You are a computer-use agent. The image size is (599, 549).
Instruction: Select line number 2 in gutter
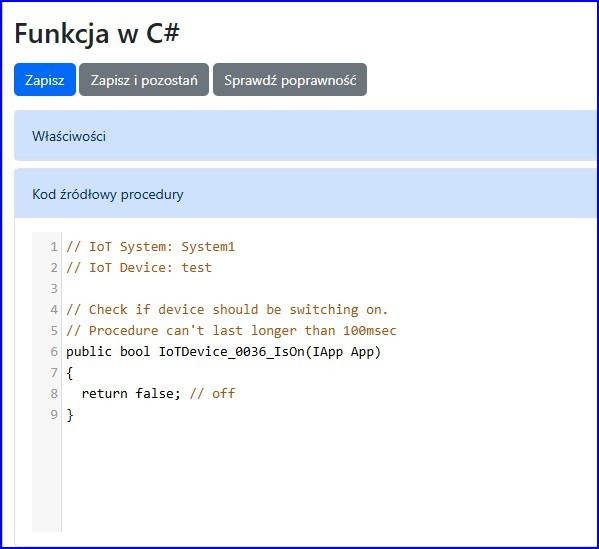coord(54,268)
